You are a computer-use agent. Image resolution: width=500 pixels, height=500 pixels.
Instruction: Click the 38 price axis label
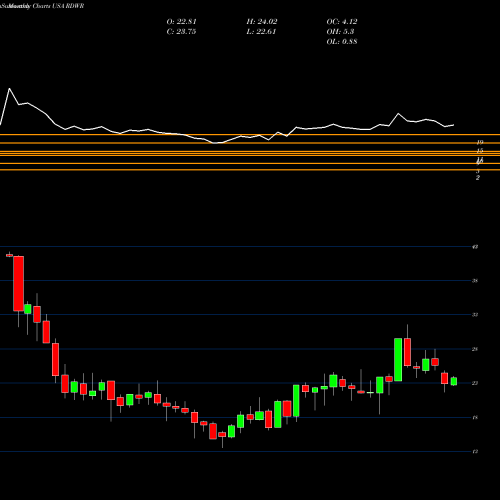475,281
